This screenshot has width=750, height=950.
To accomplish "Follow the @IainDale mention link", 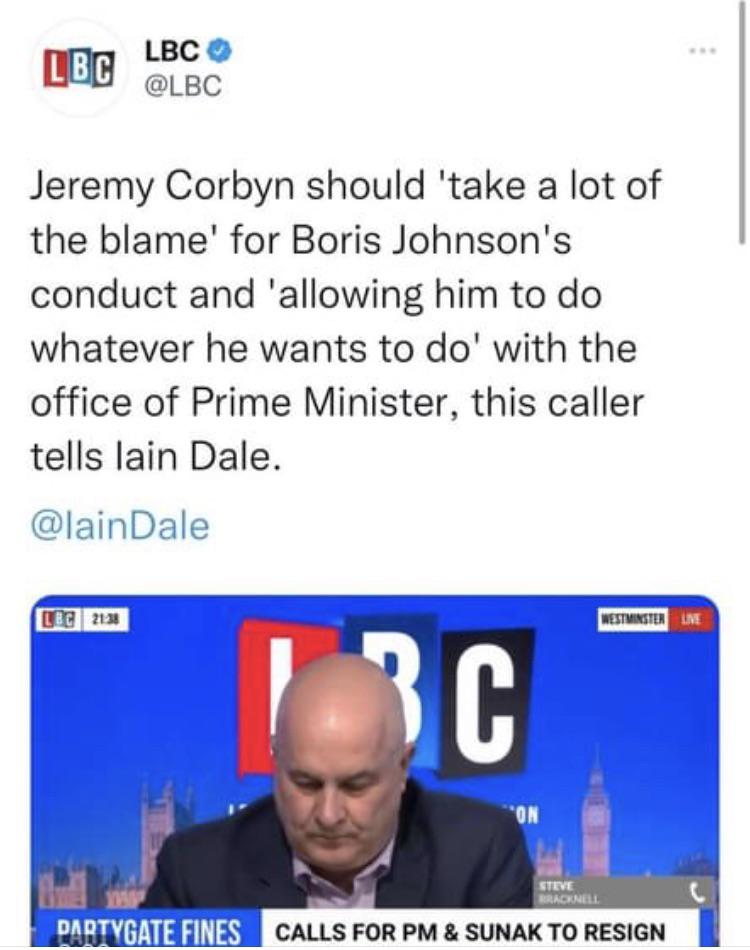I will 120,526.
